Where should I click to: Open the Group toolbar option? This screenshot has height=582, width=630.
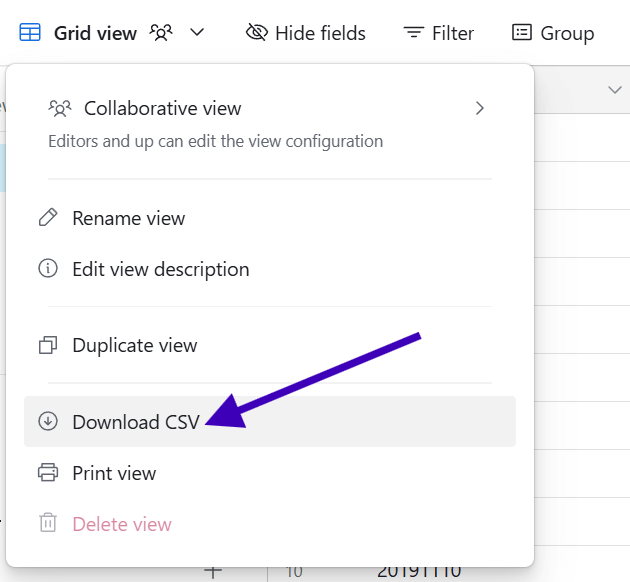pos(553,33)
